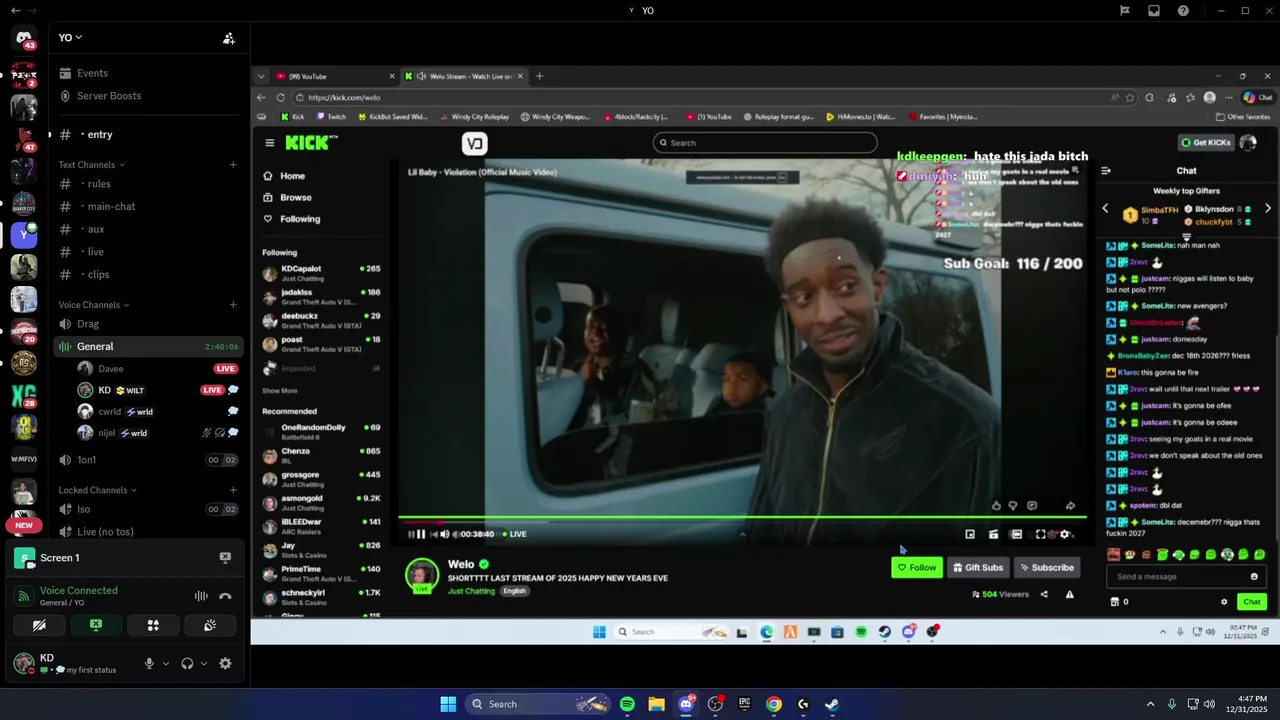This screenshot has width=1280, height=720.
Task: Collapse the Kick chat panel
Action: click(x=1106, y=171)
